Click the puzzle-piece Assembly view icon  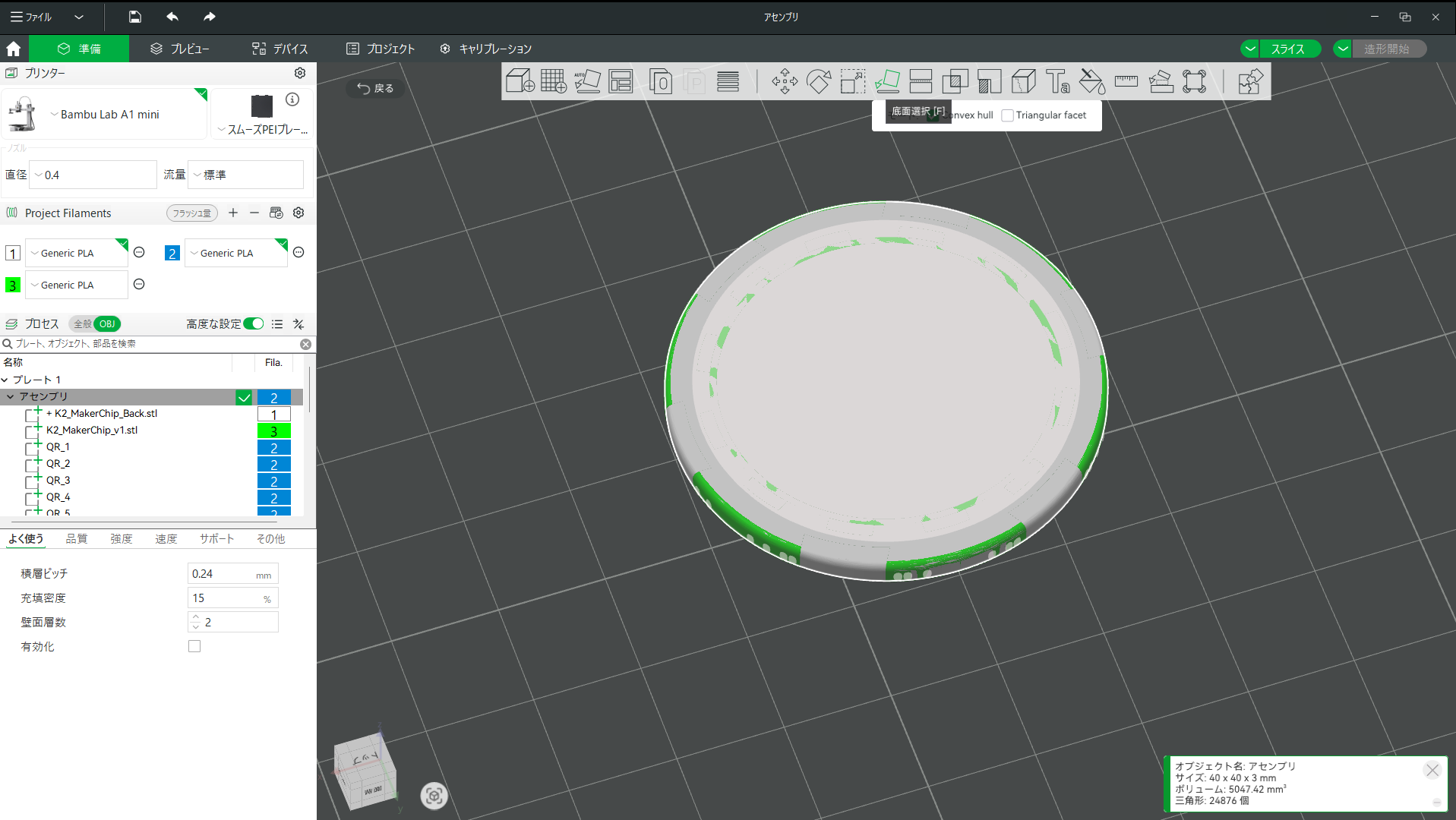[1250, 81]
